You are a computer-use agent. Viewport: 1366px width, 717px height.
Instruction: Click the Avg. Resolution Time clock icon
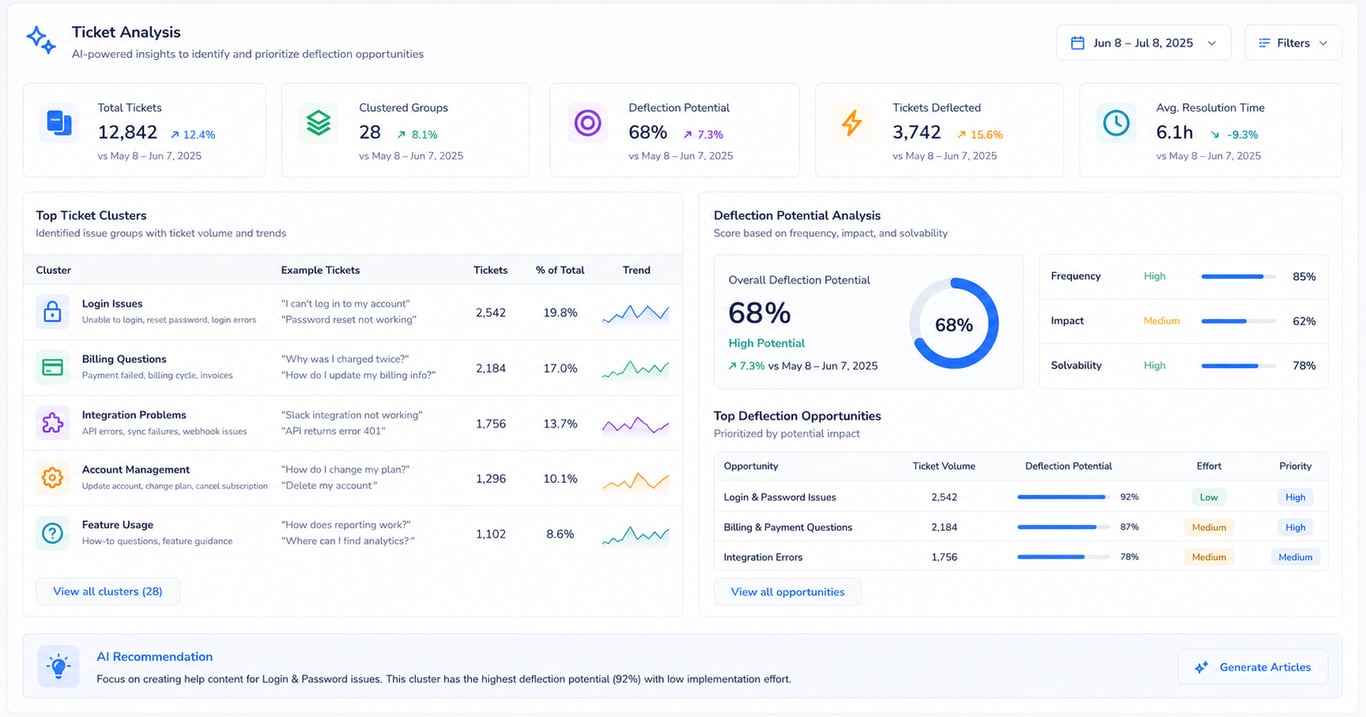point(1116,123)
